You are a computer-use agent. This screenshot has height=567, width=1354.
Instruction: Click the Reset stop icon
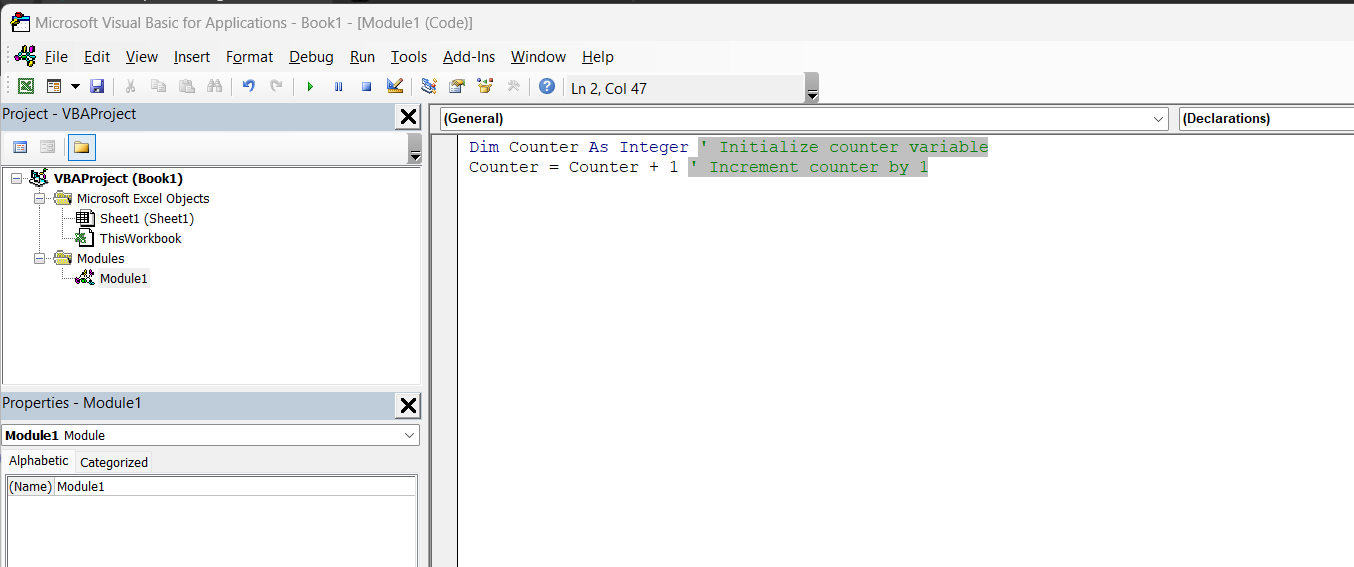366,87
